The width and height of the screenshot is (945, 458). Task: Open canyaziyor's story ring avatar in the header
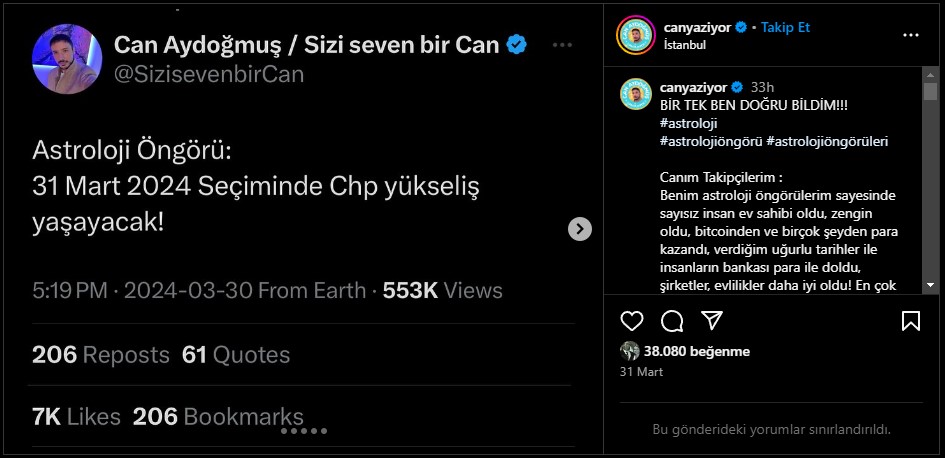pos(636,35)
